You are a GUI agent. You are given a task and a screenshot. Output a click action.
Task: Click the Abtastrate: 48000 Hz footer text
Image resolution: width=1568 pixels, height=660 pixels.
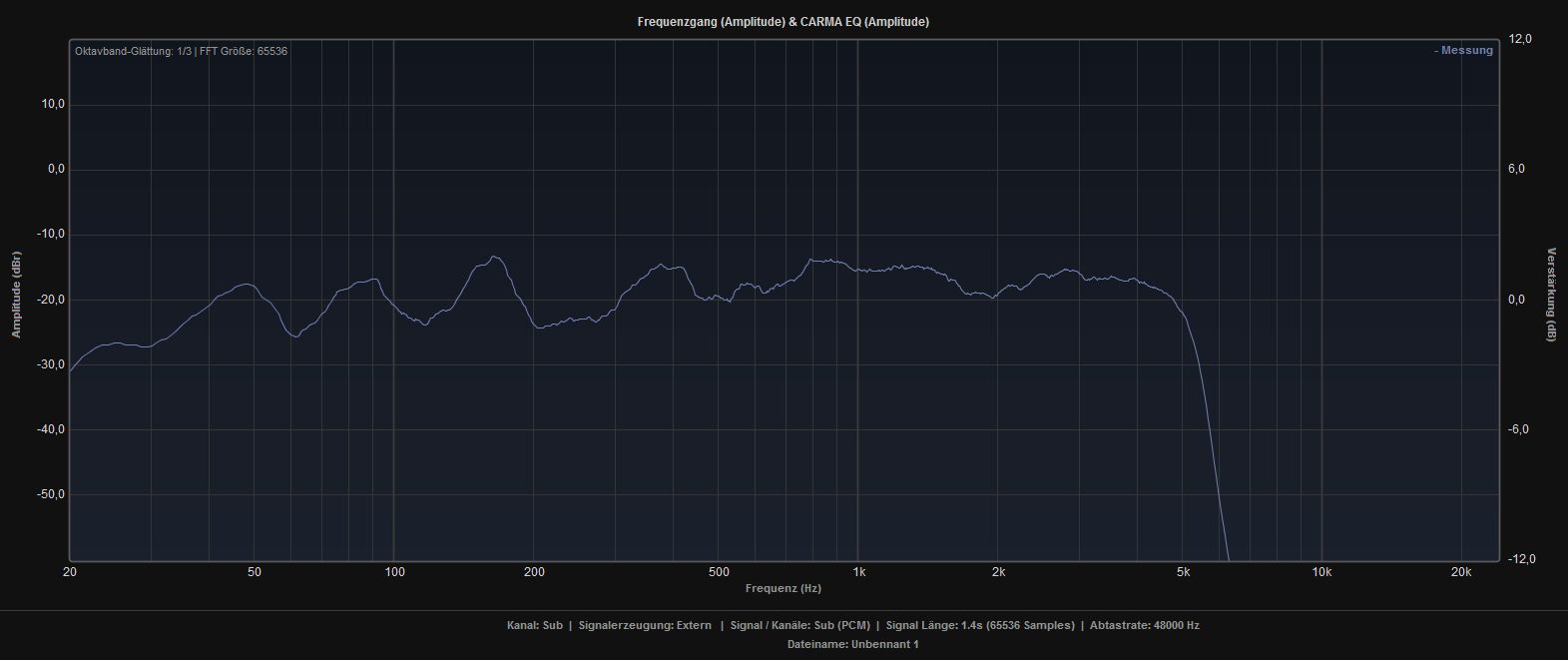(1144, 626)
